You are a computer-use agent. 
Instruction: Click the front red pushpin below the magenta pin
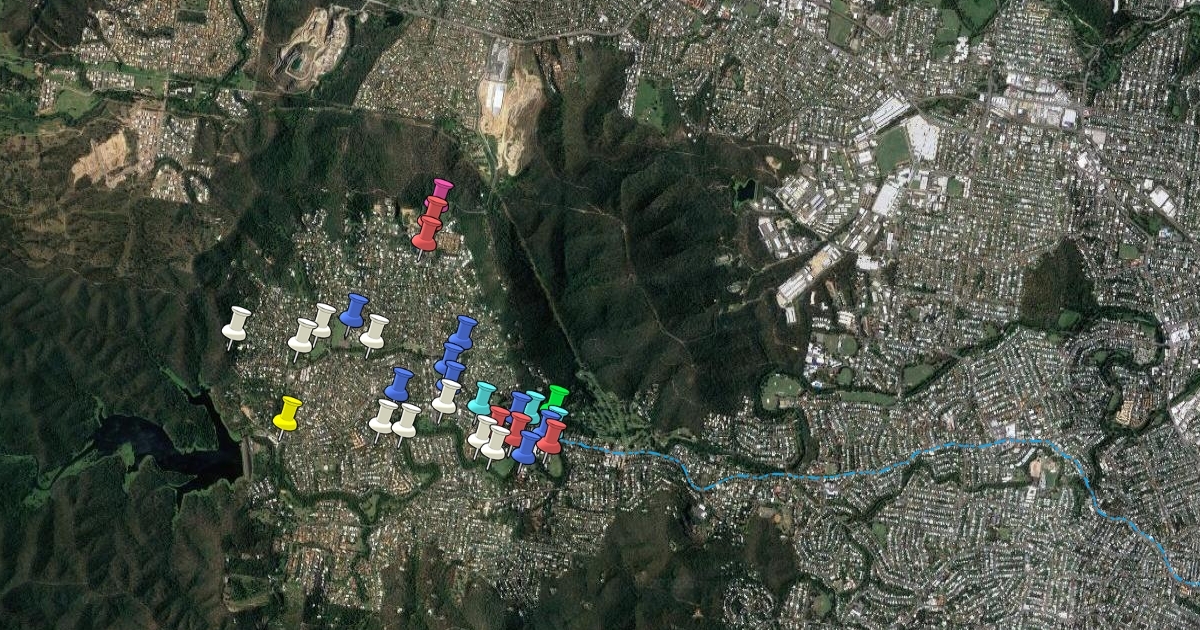coord(427,231)
